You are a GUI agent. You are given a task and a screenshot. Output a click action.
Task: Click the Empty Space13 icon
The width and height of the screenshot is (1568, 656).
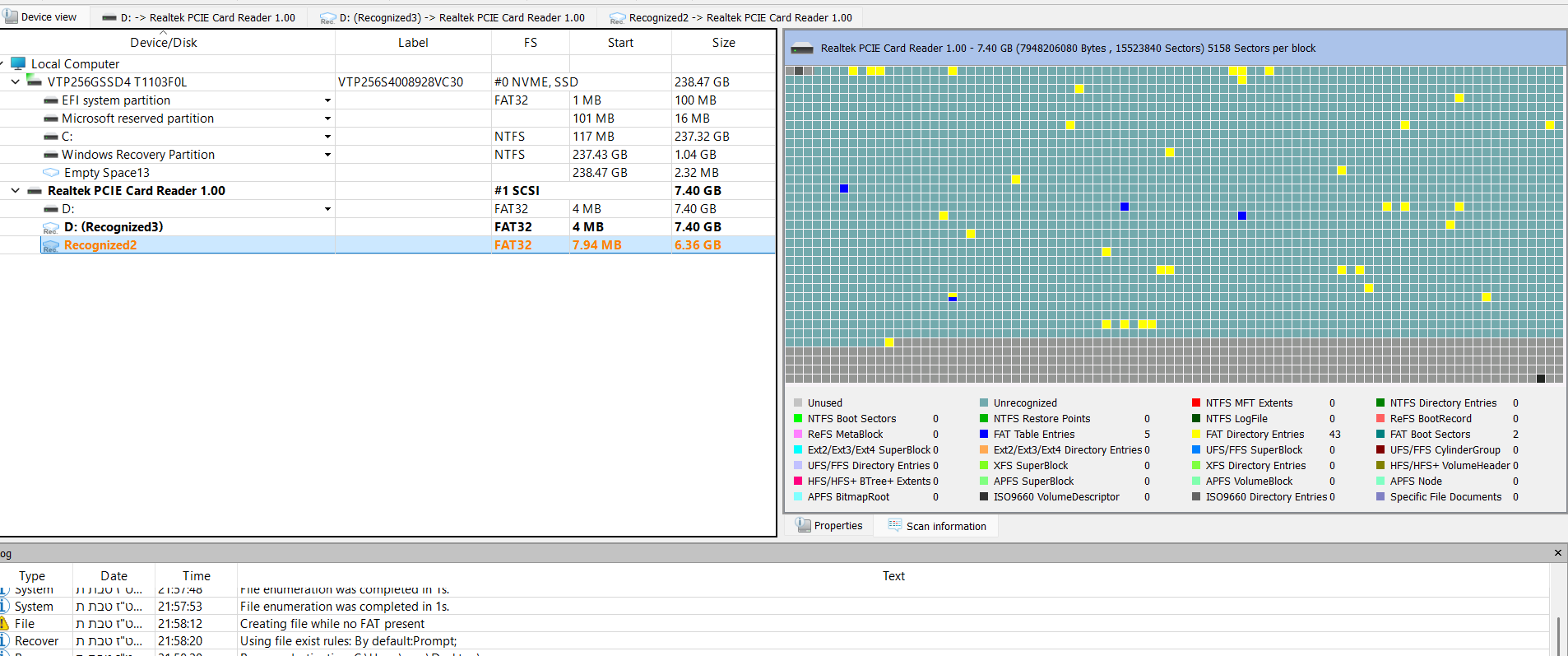(51, 173)
